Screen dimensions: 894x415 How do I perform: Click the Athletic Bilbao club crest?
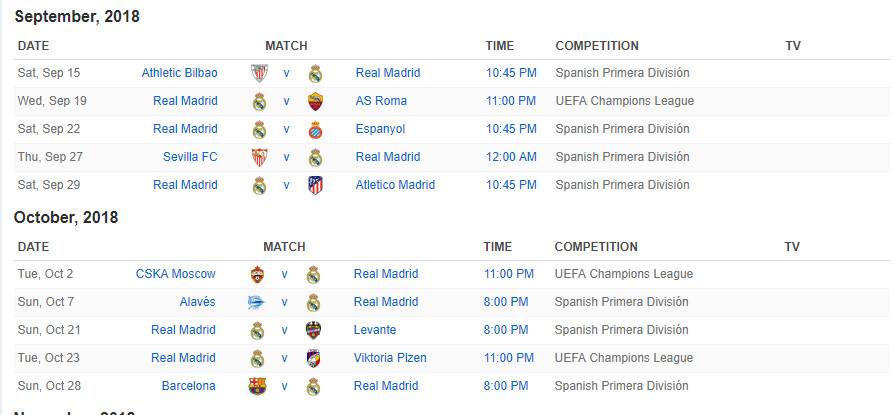click(x=259, y=74)
